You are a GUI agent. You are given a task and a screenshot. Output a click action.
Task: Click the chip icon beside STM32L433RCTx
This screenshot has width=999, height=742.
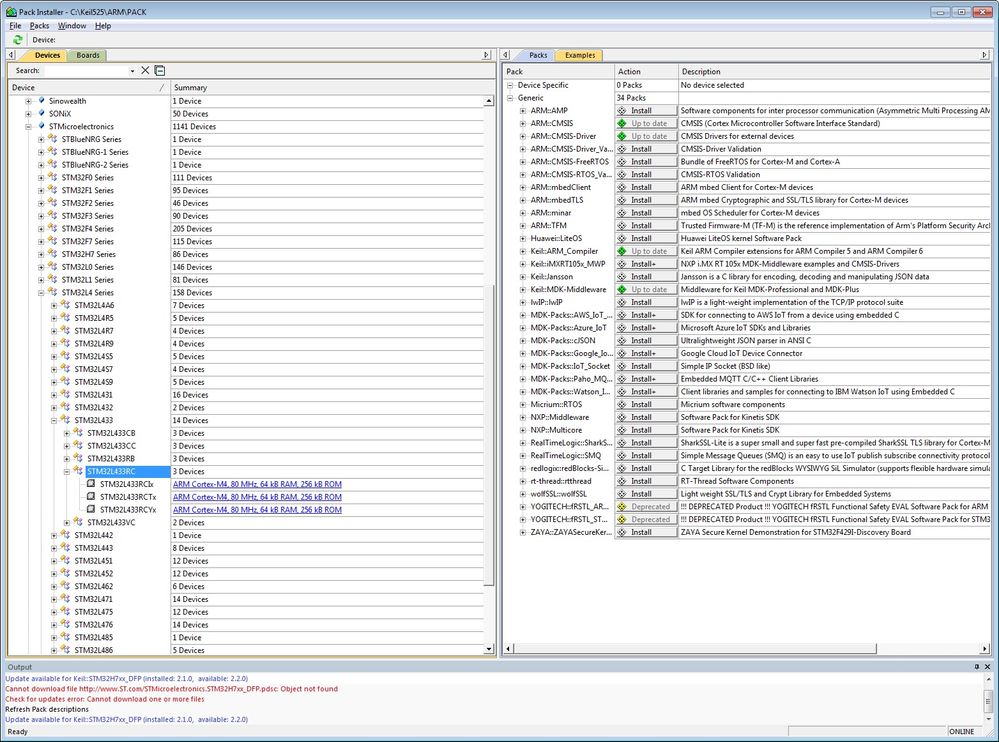point(91,496)
